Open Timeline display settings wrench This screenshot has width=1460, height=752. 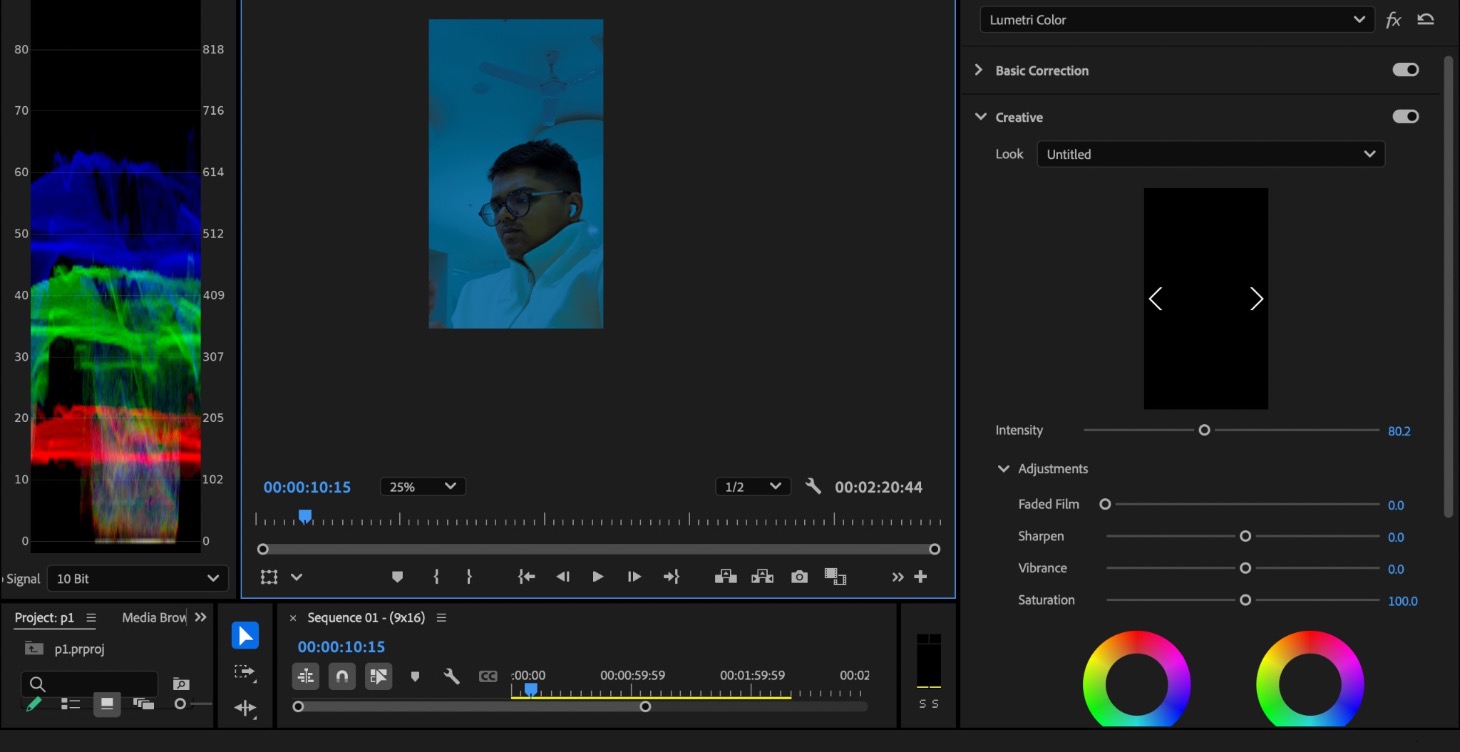(x=451, y=676)
